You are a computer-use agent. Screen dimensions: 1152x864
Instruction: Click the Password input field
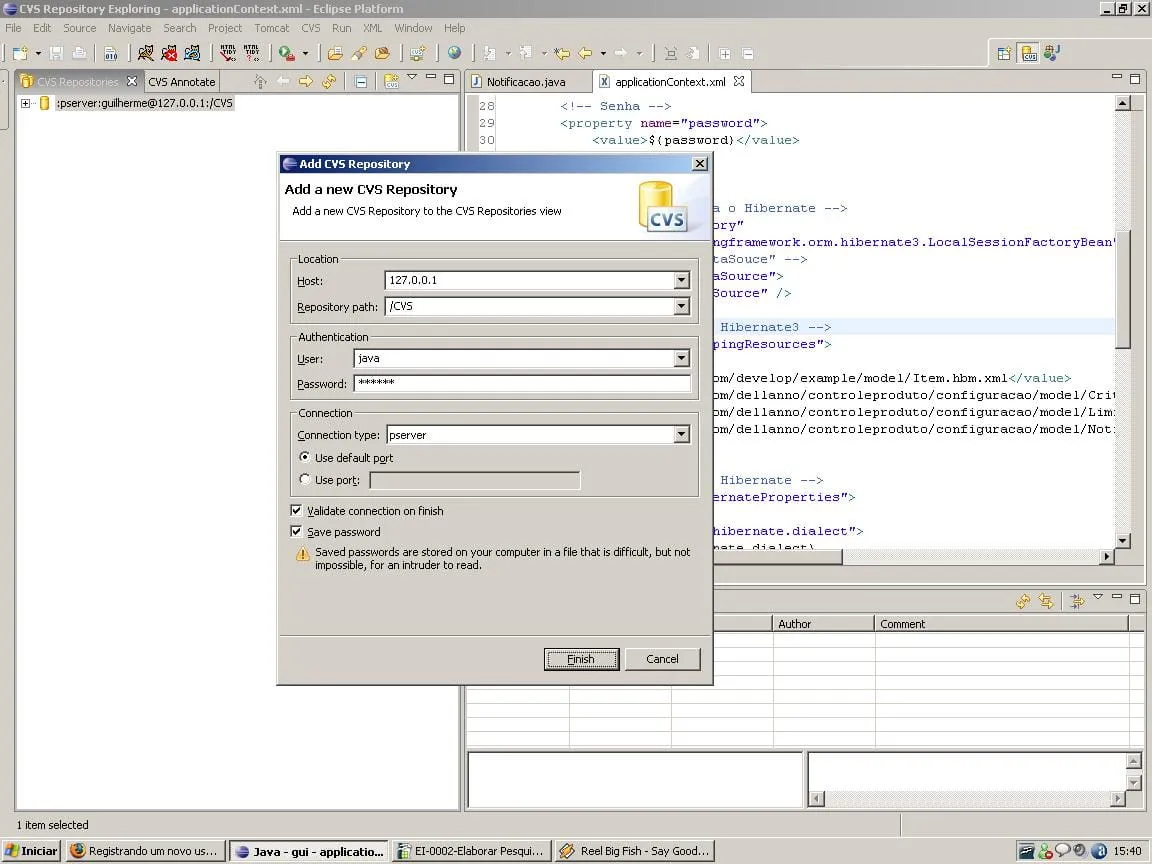coord(521,384)
